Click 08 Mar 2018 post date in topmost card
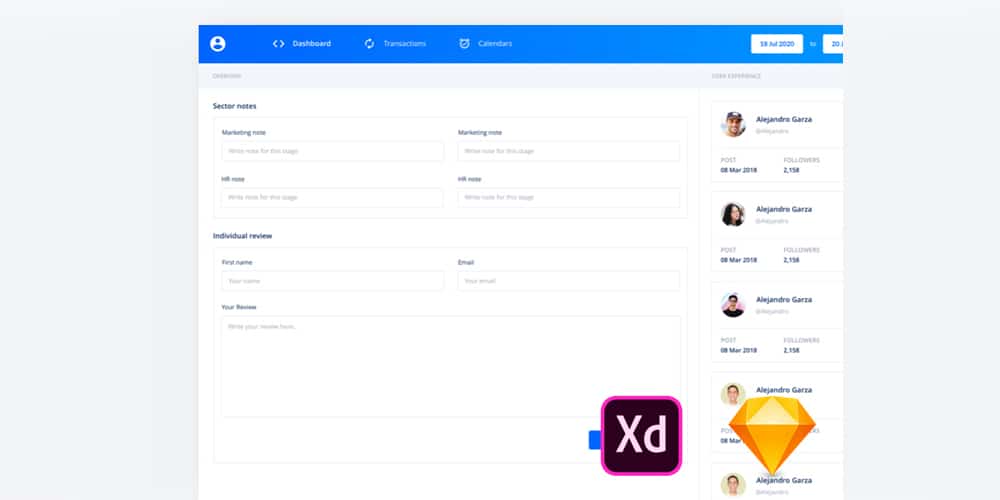Image resolution: width=1000 pixels, height=500 pixels. [739, 170]
